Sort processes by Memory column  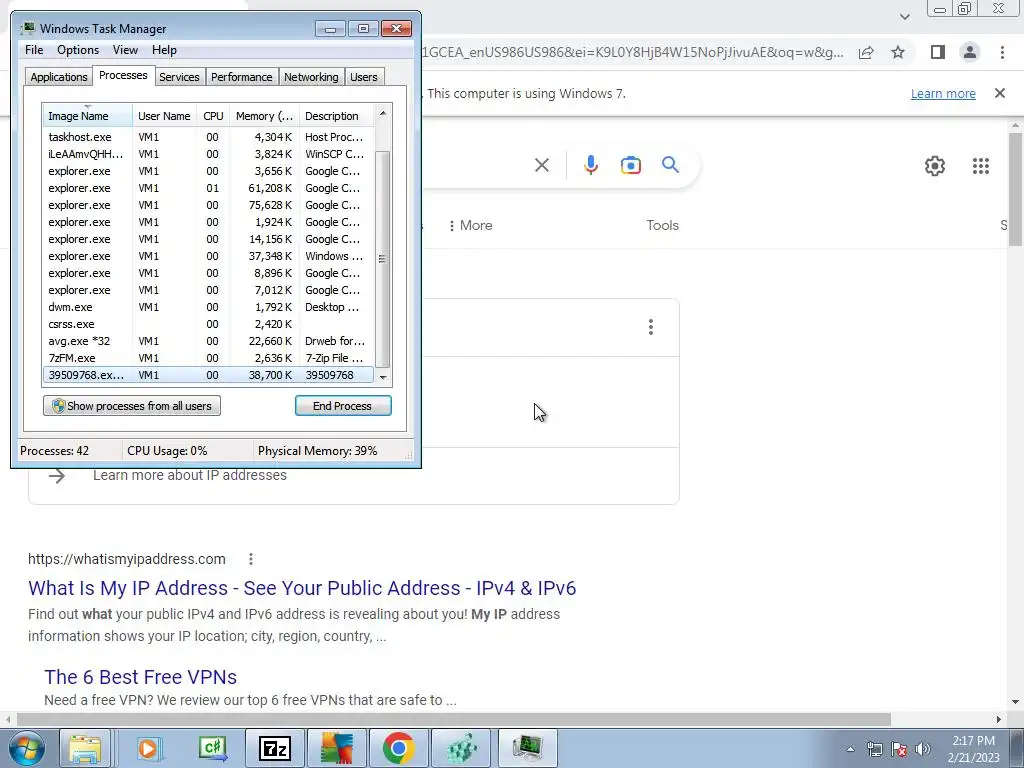264,116
